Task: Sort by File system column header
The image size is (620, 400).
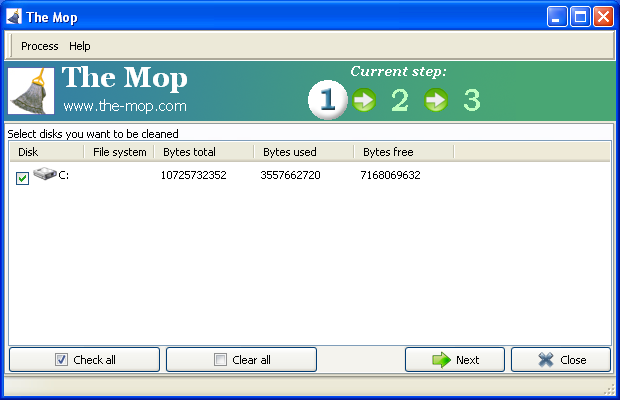Action: pos(119,152)
